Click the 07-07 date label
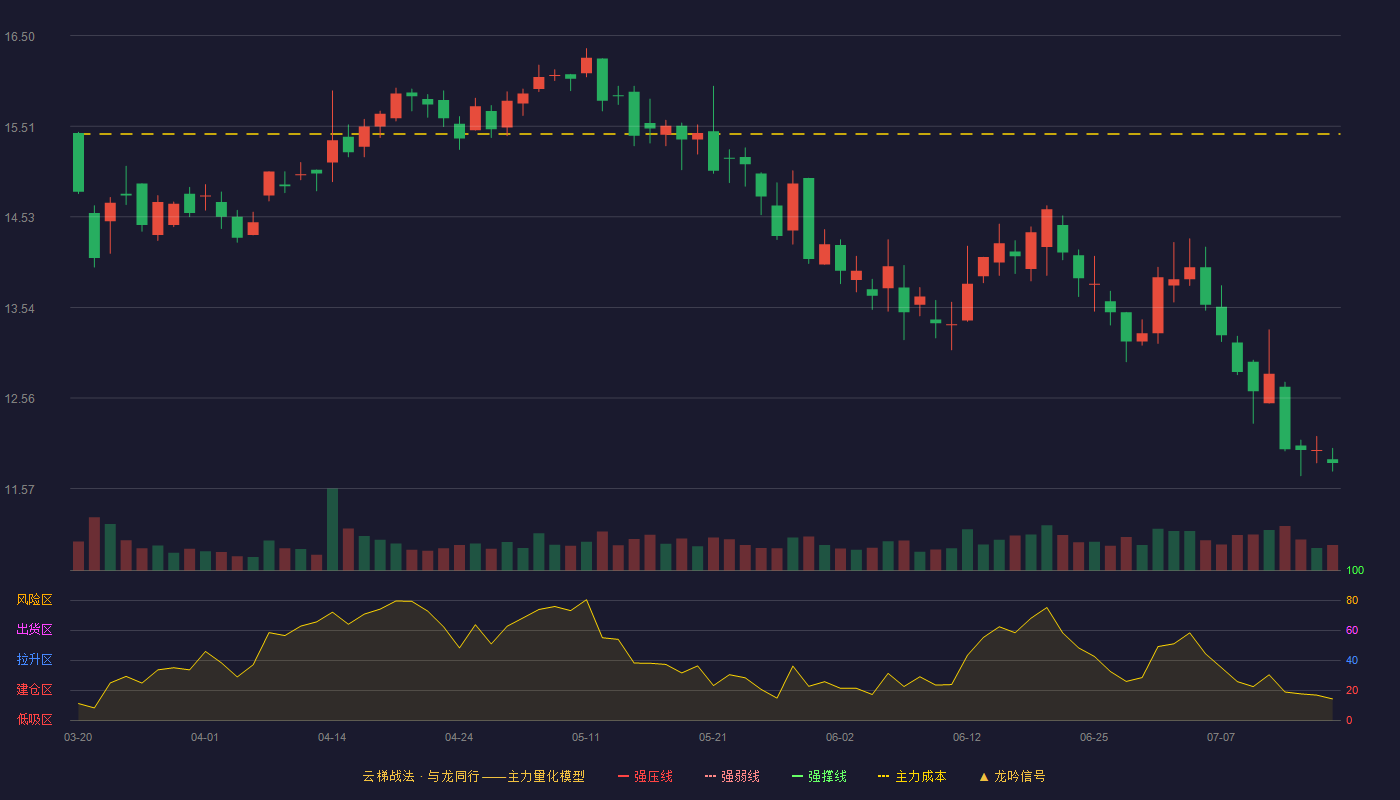This screenshot has width=1400, height=800. [1221, 737]
